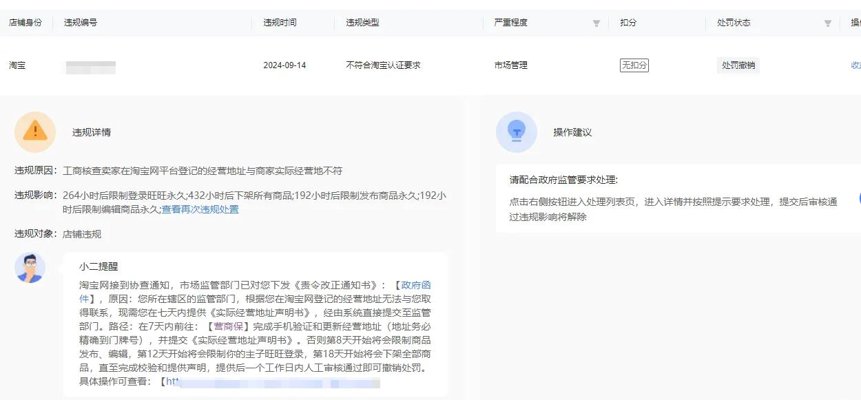Click the 处罚撤销 status tag

coord(738,65)
